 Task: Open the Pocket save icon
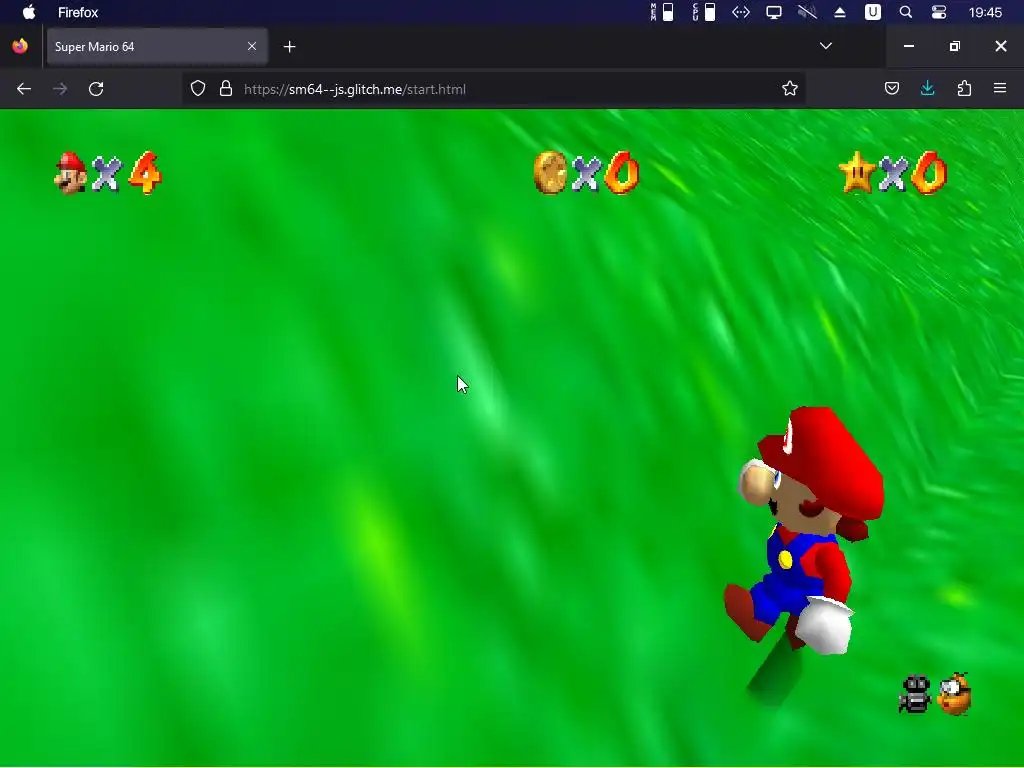pyautogui.click(x=892, y=88)
